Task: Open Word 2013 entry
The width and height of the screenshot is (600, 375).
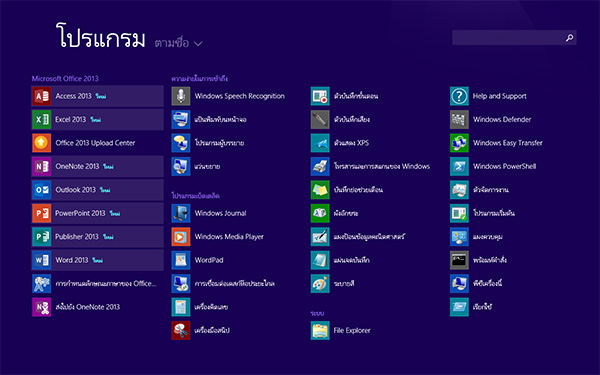Action: tap(97, 260)
